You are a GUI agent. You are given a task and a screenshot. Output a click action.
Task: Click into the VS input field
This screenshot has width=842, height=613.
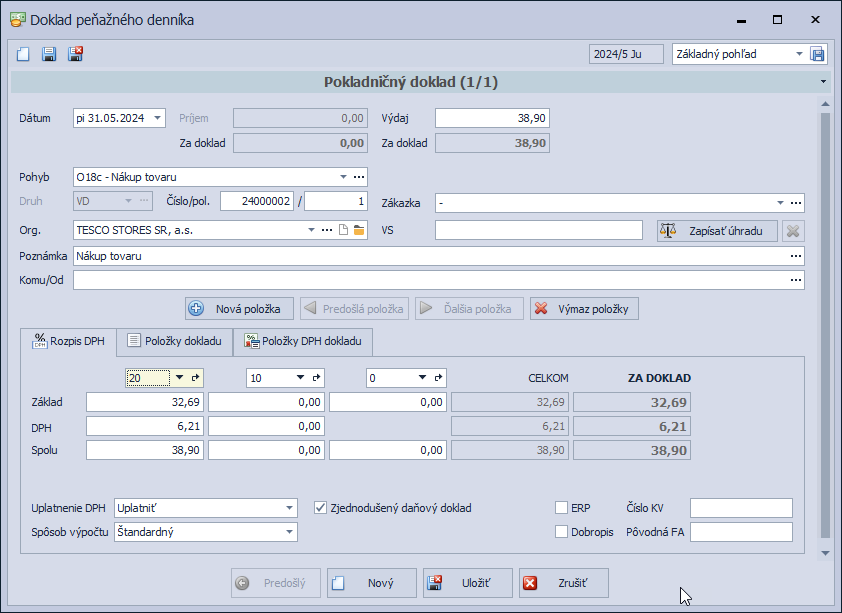[538, 231]
